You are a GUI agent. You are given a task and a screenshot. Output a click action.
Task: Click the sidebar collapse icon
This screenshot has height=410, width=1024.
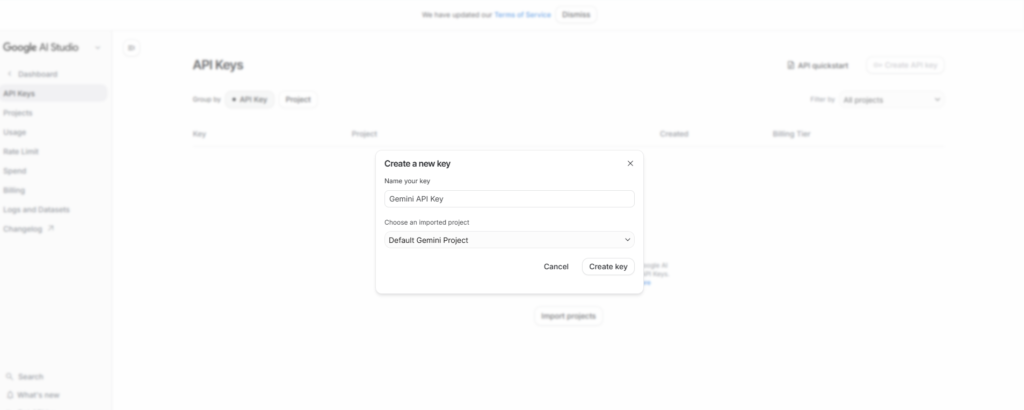[x=131, y=47]
